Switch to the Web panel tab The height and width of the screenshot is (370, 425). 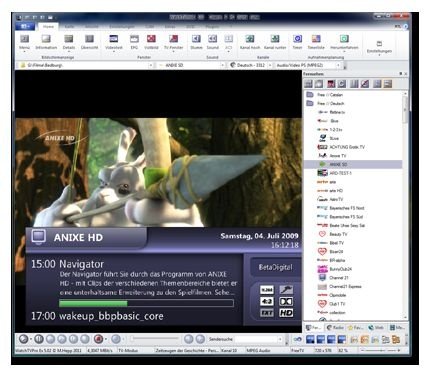[376, 328]
